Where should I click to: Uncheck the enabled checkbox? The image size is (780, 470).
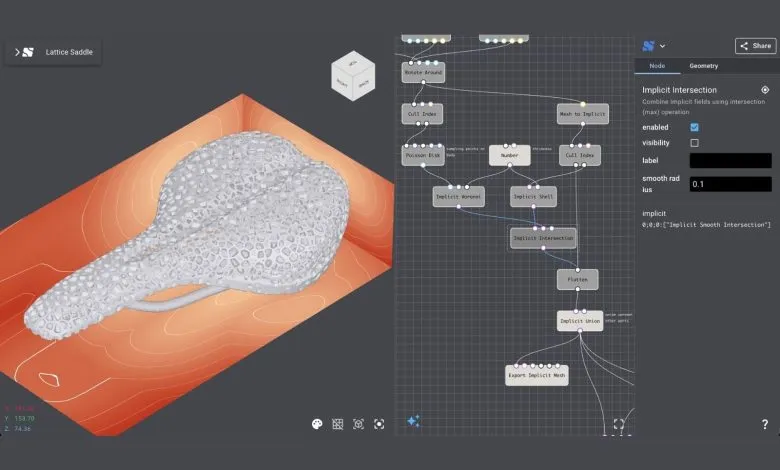[x=695, y=127]
